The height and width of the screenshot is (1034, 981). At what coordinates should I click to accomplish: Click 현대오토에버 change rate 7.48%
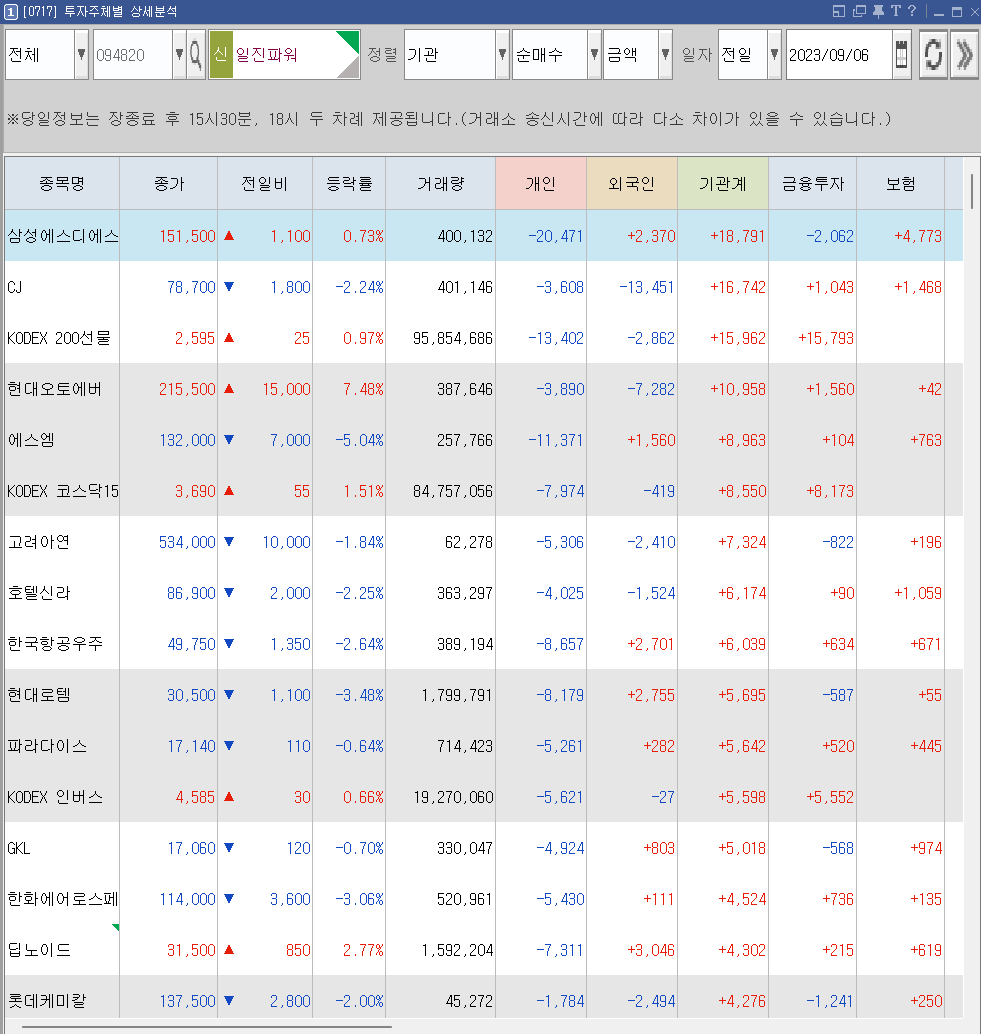pos(363,389)
